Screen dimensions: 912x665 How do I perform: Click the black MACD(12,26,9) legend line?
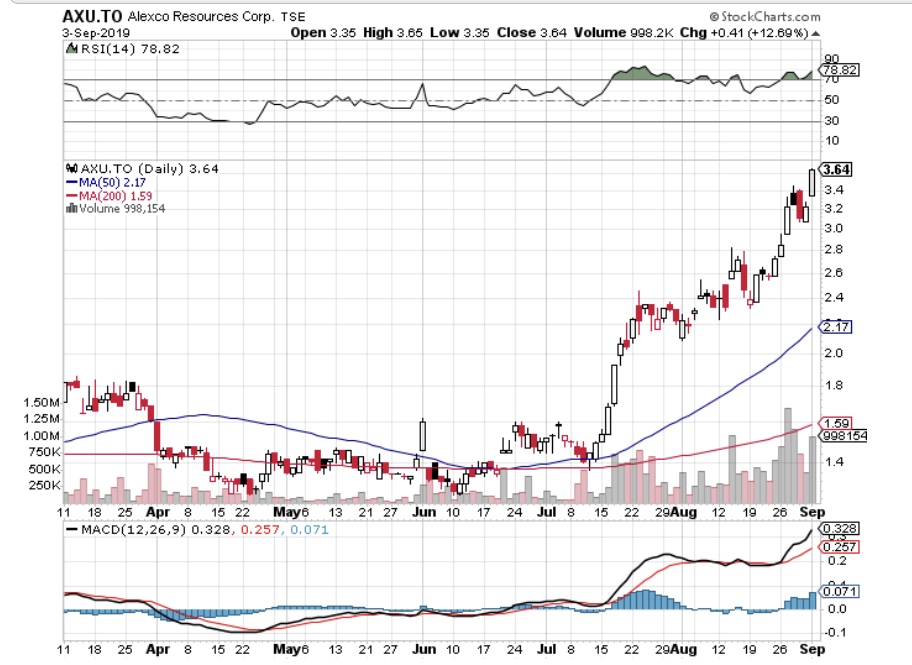click(72, 529)
